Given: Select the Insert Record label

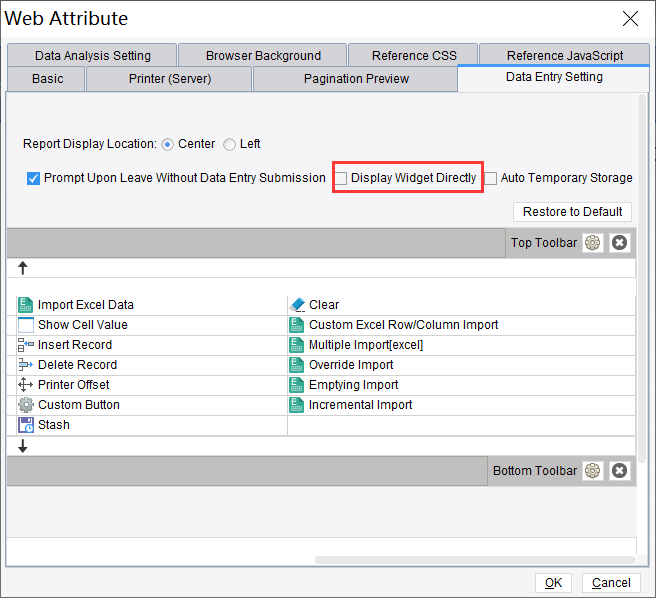Looking at the screenshot, I should point(75,345).
